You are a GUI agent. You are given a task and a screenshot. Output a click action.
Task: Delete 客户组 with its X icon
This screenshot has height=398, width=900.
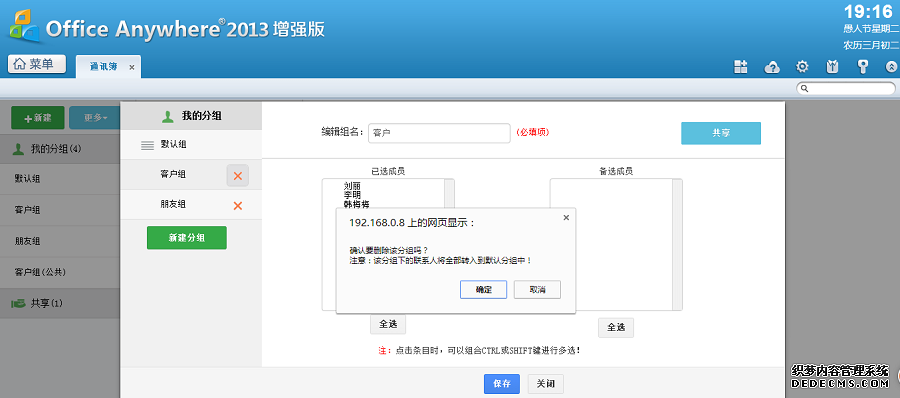[x=238, y=176]
